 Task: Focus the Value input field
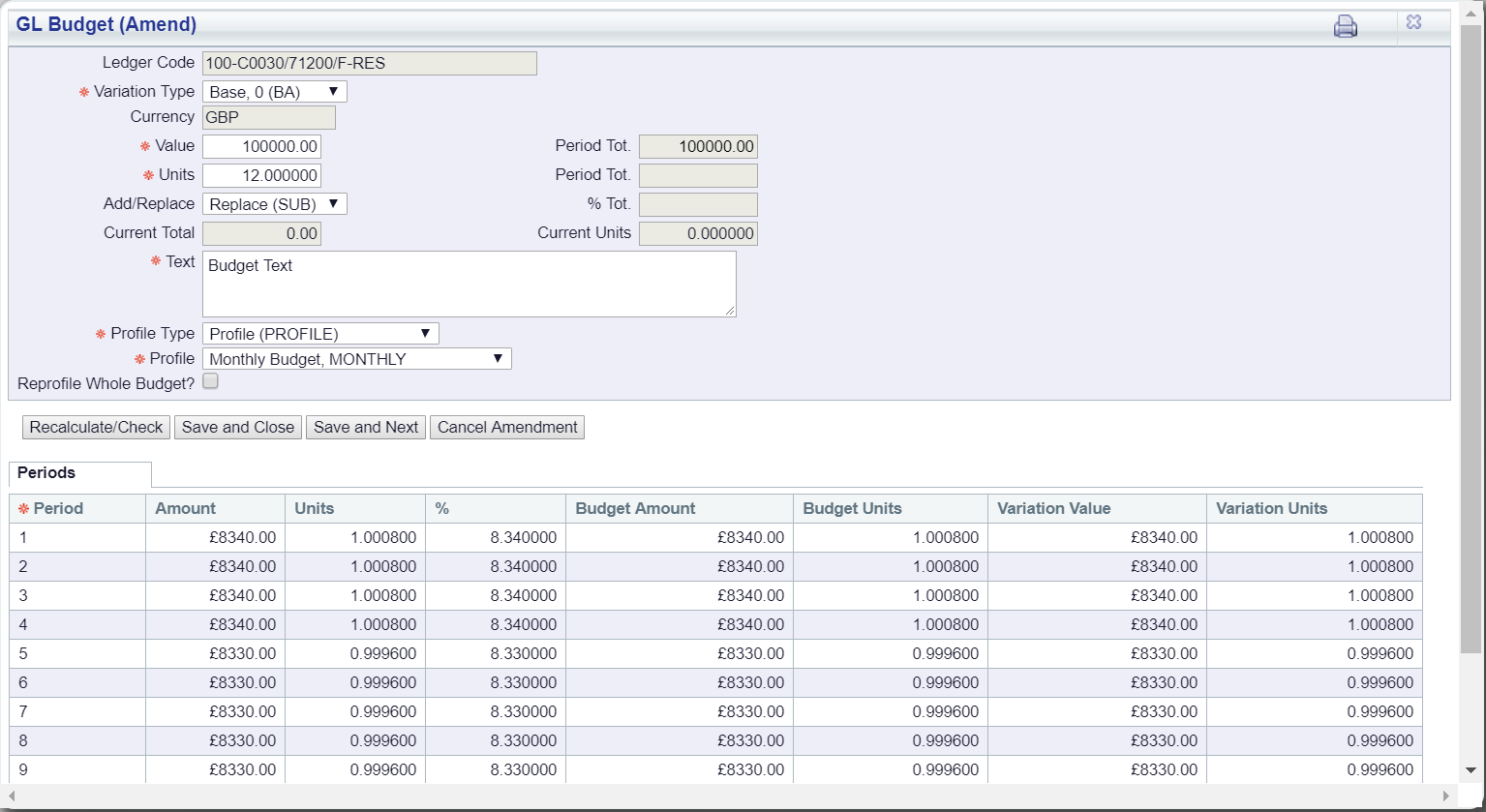point(261,146)
